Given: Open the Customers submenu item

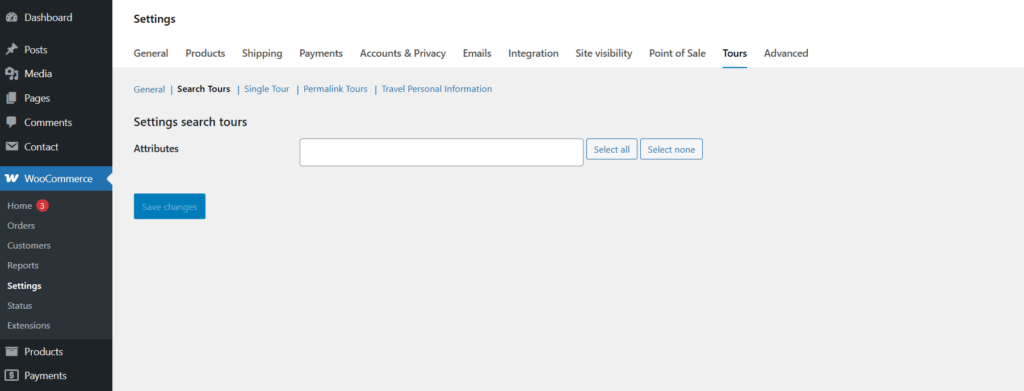Looking at the screenshot, I should [x=29, y=245].
